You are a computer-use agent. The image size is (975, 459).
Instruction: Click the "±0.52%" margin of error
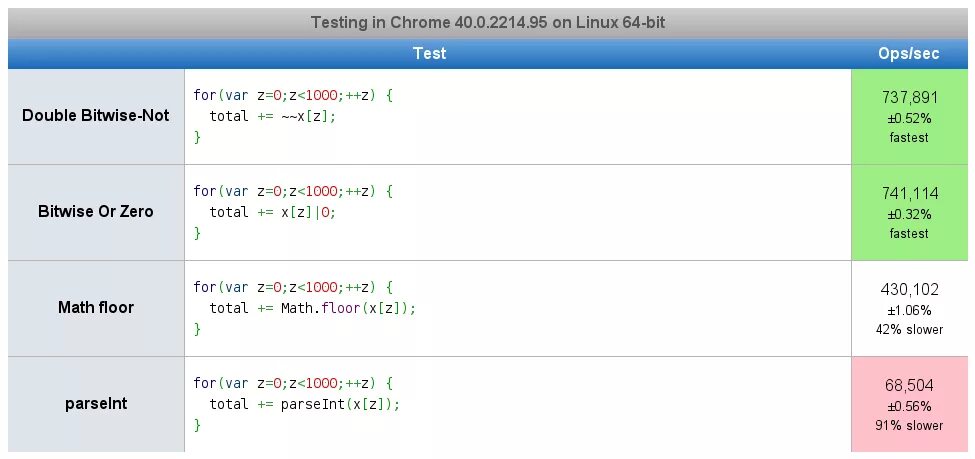tap(909, 118)
